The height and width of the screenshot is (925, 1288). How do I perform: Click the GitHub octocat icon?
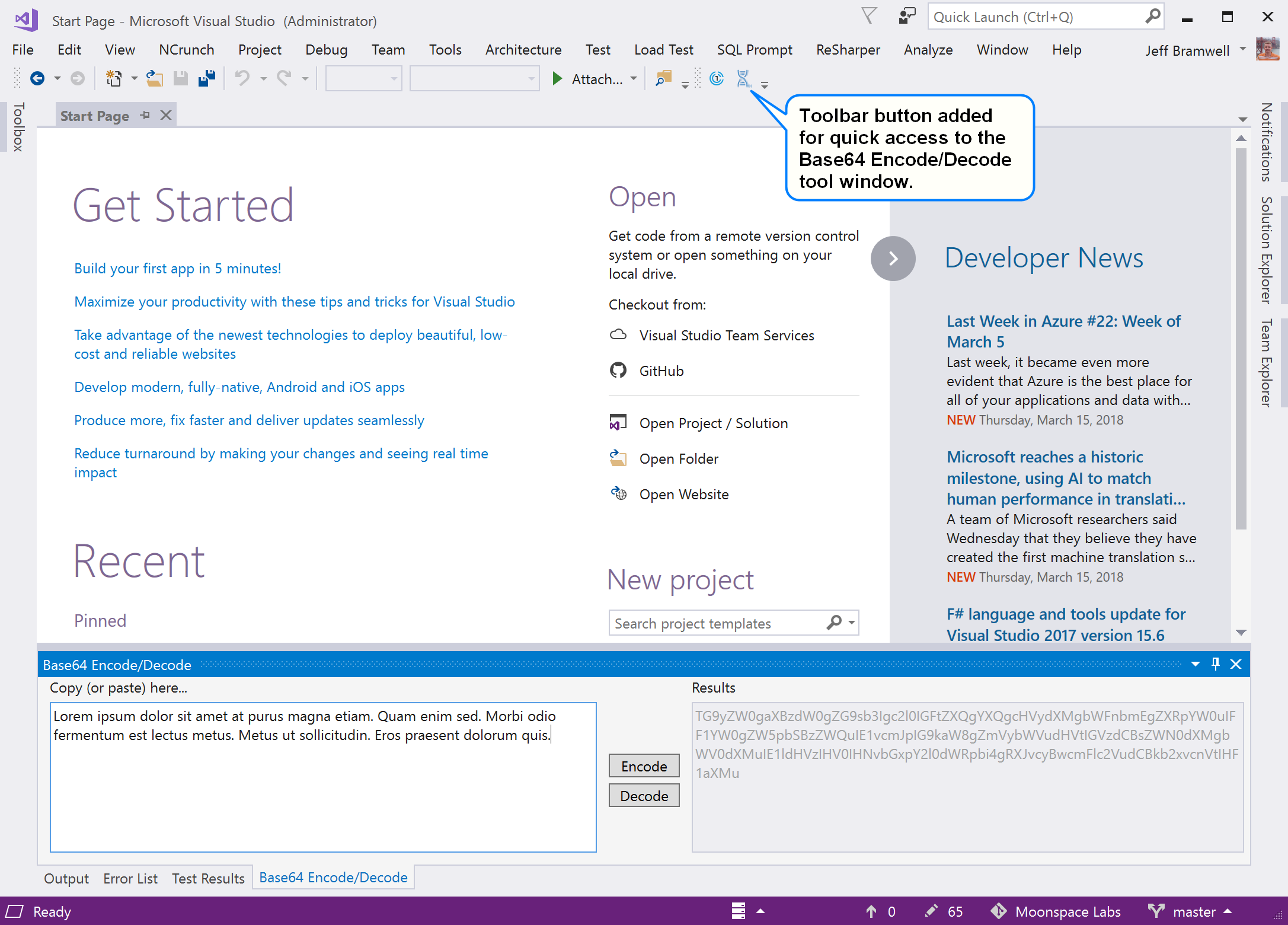(x=618, y=371)
